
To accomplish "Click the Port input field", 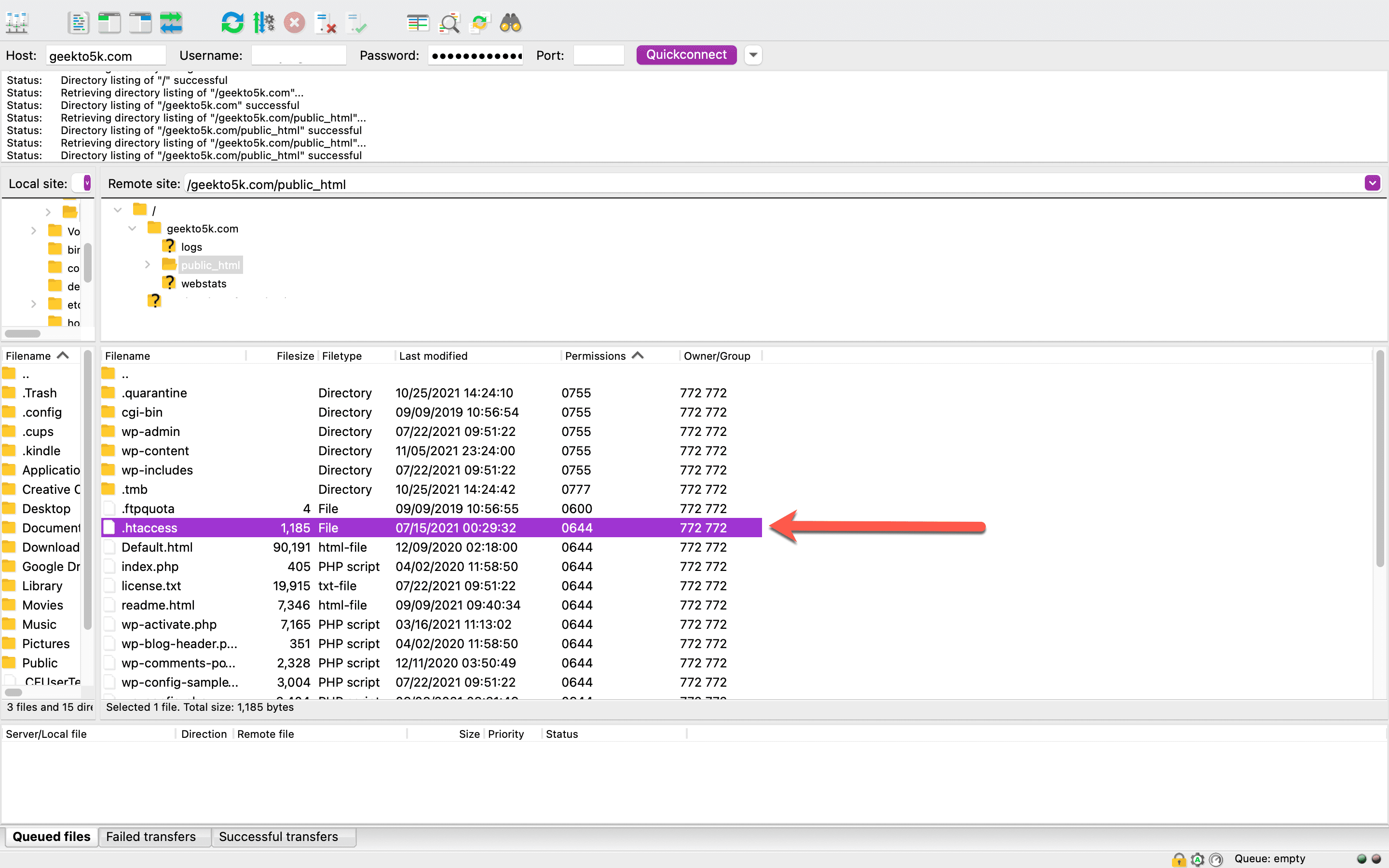I will (598, 55).
